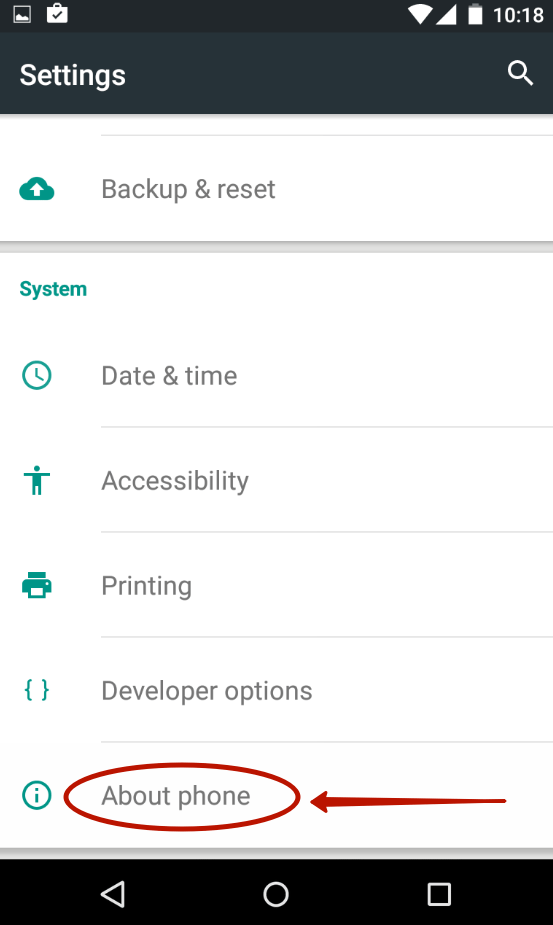Open the Settings search magnifier icon
The height and width of the screenshot is (925, 553).
(520, 73)
